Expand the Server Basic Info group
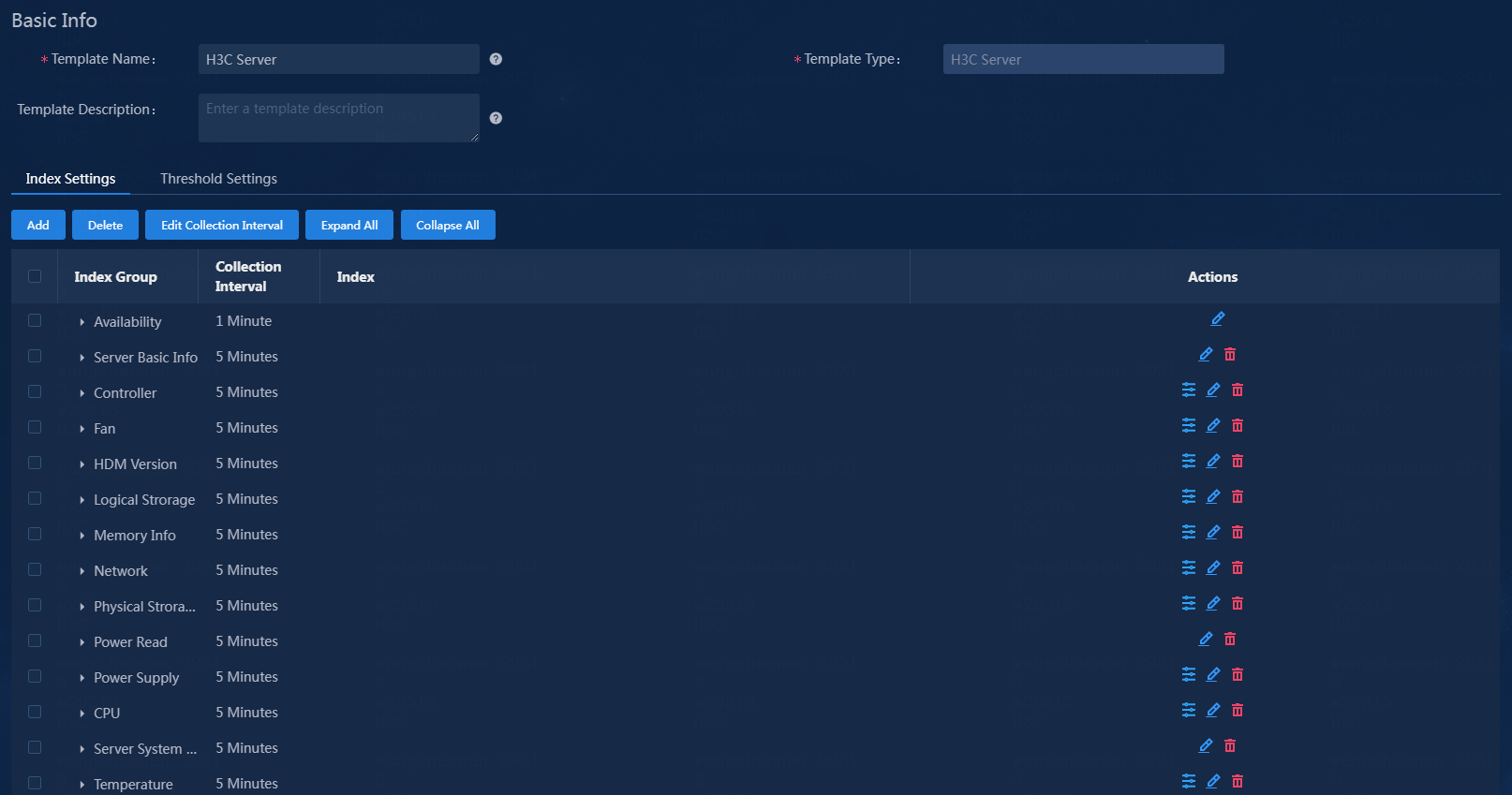Viewport: 1512px width, 795px height. (82, 358)
